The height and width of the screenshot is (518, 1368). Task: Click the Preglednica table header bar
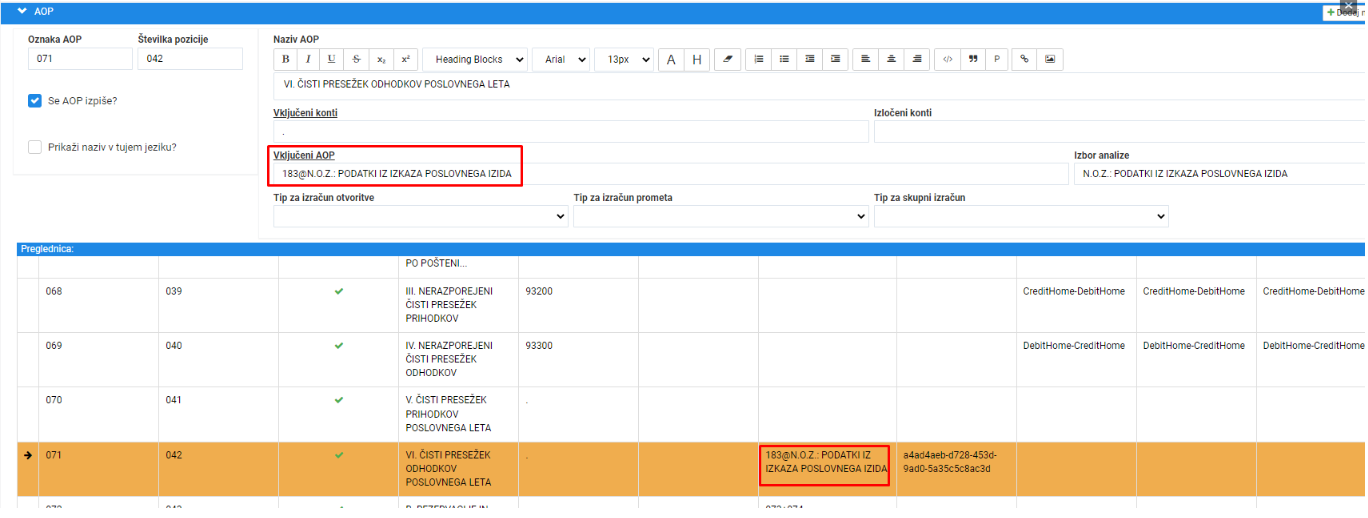[691, 248]
